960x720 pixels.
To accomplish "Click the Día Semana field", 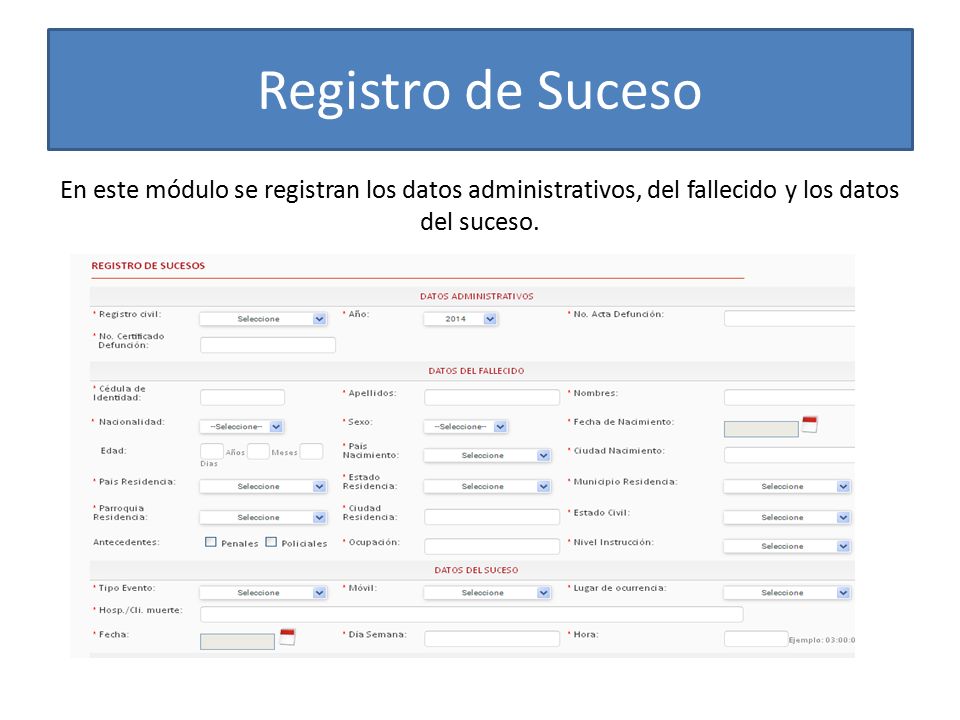I will (492, 639).
